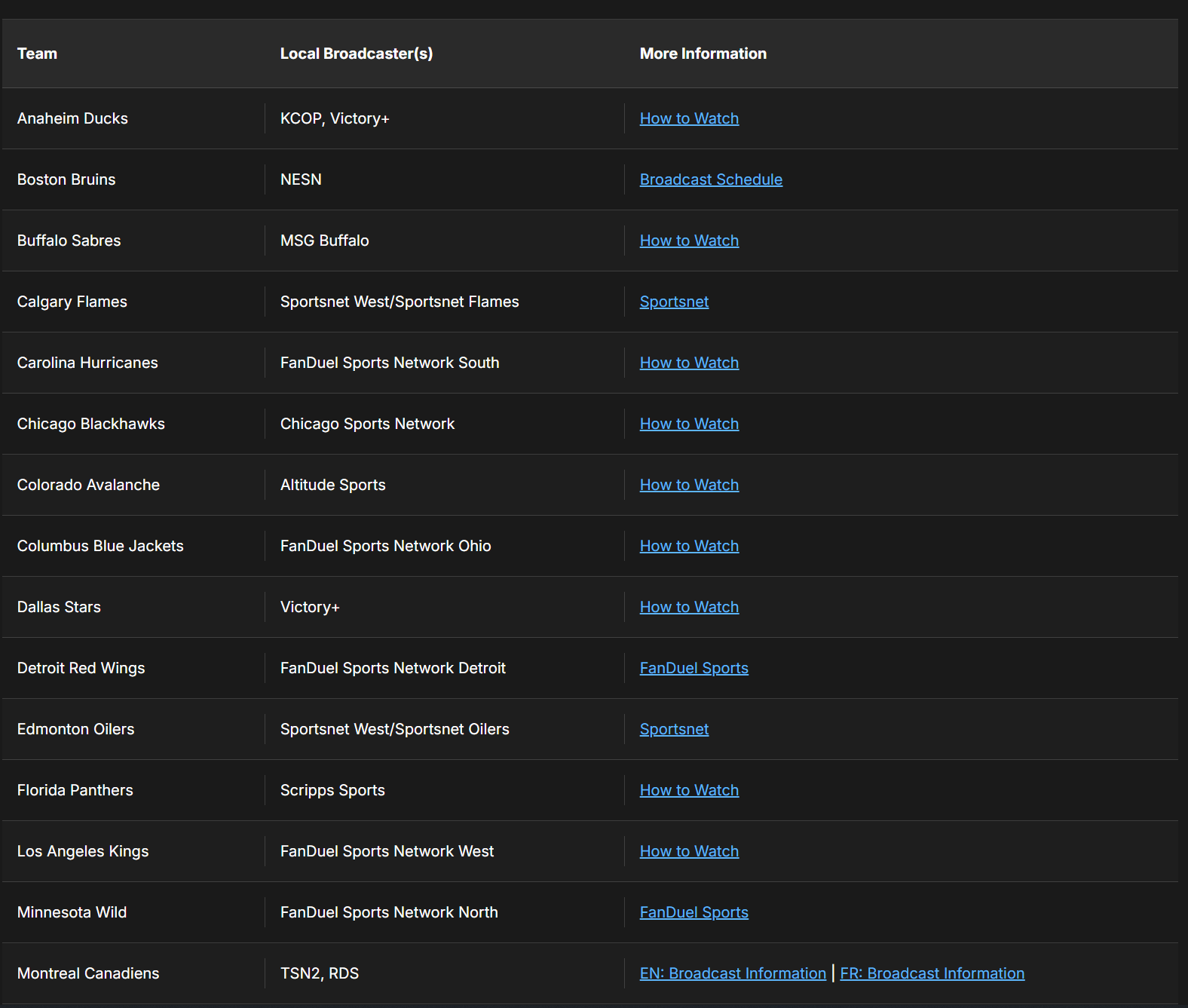Select the Boston Bruins team cell
The width and height of the screenshot is (1188, 1008).
[133, 179]
